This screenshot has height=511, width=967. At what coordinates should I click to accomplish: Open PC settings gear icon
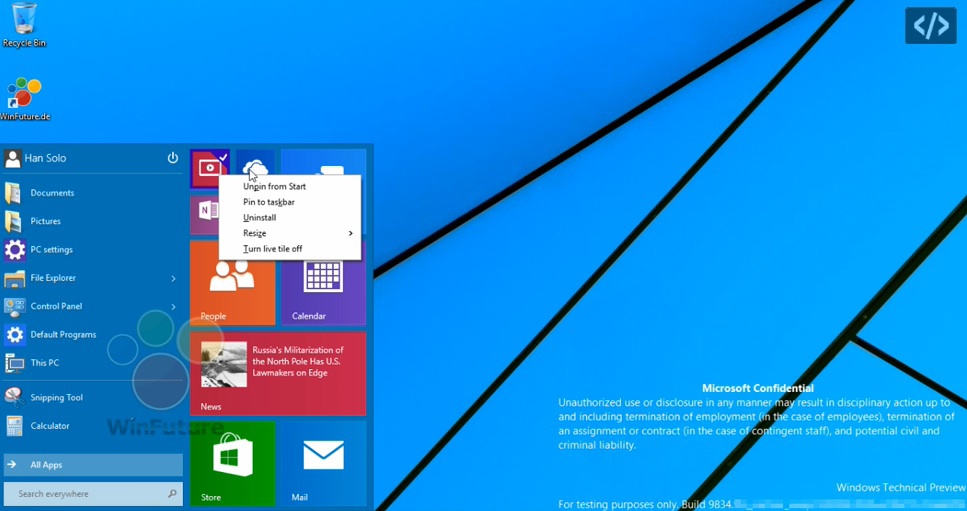14,250
